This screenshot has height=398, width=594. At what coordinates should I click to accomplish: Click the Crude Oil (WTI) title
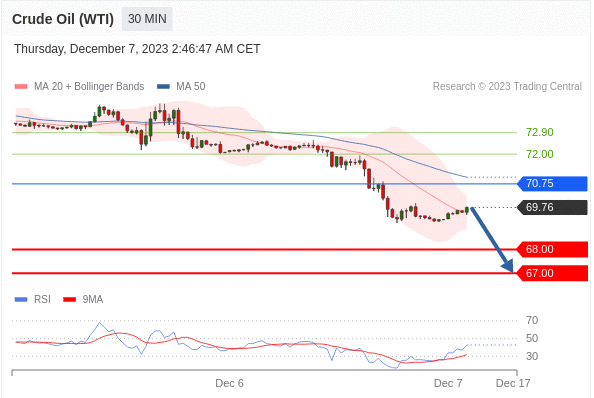point(63,19)
